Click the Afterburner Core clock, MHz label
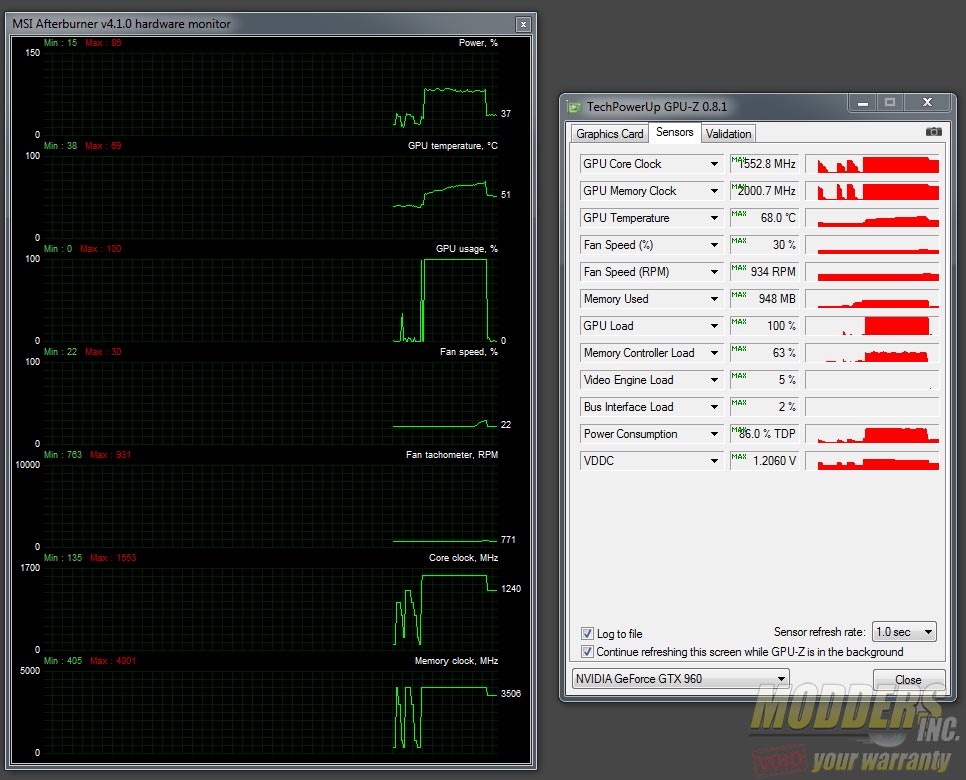Image resolution: width=966 pixels, height=780 pixels. pyautogui.click(x=464, y=558)
